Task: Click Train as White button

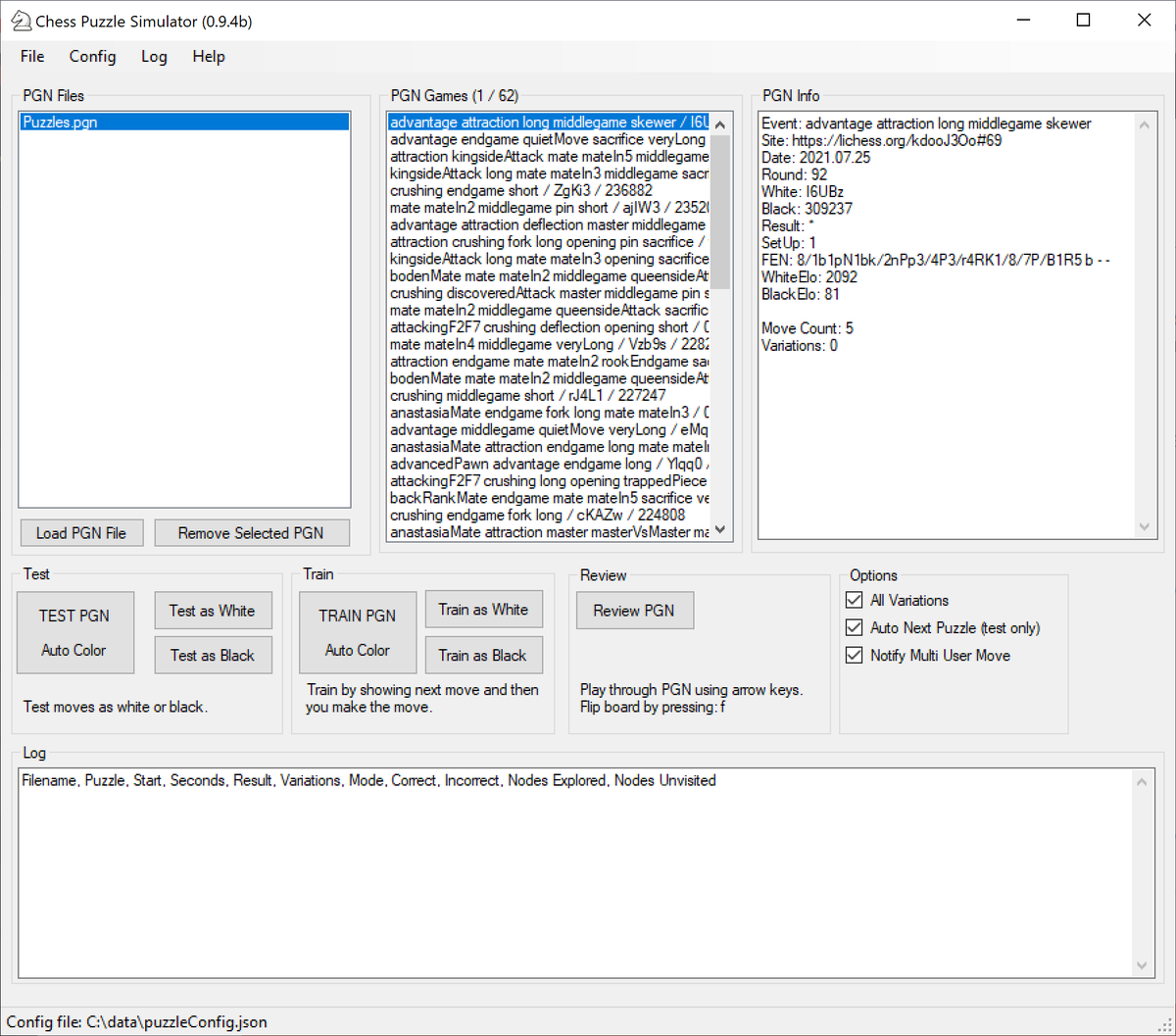Action: [483, 610]
